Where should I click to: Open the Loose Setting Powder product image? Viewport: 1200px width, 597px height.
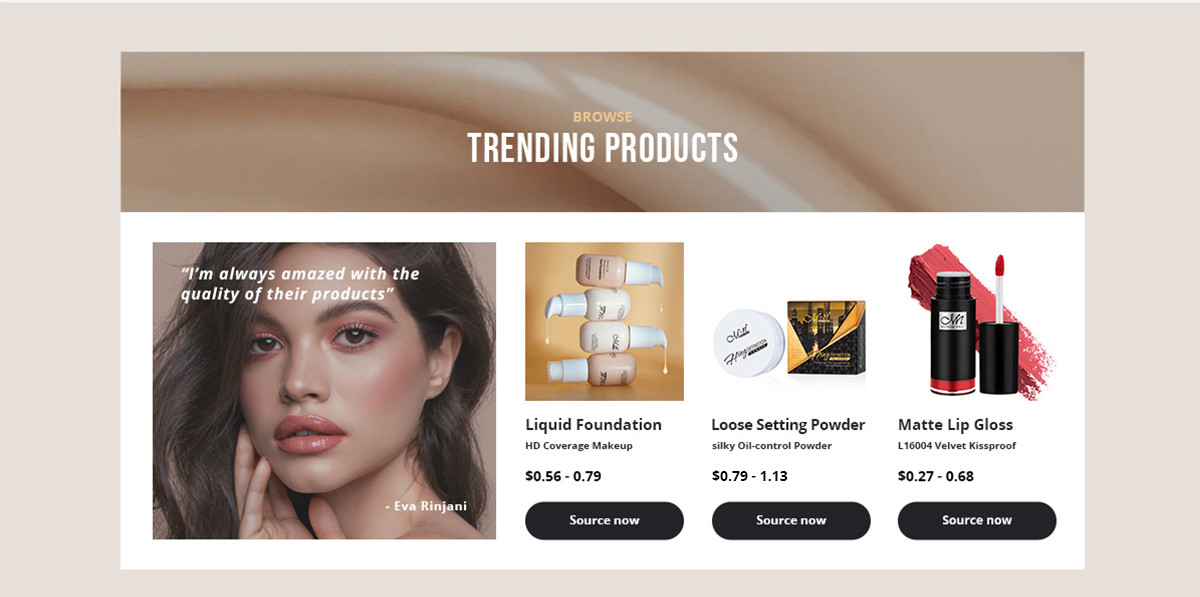pyautogui.click(x=791, y=321)
